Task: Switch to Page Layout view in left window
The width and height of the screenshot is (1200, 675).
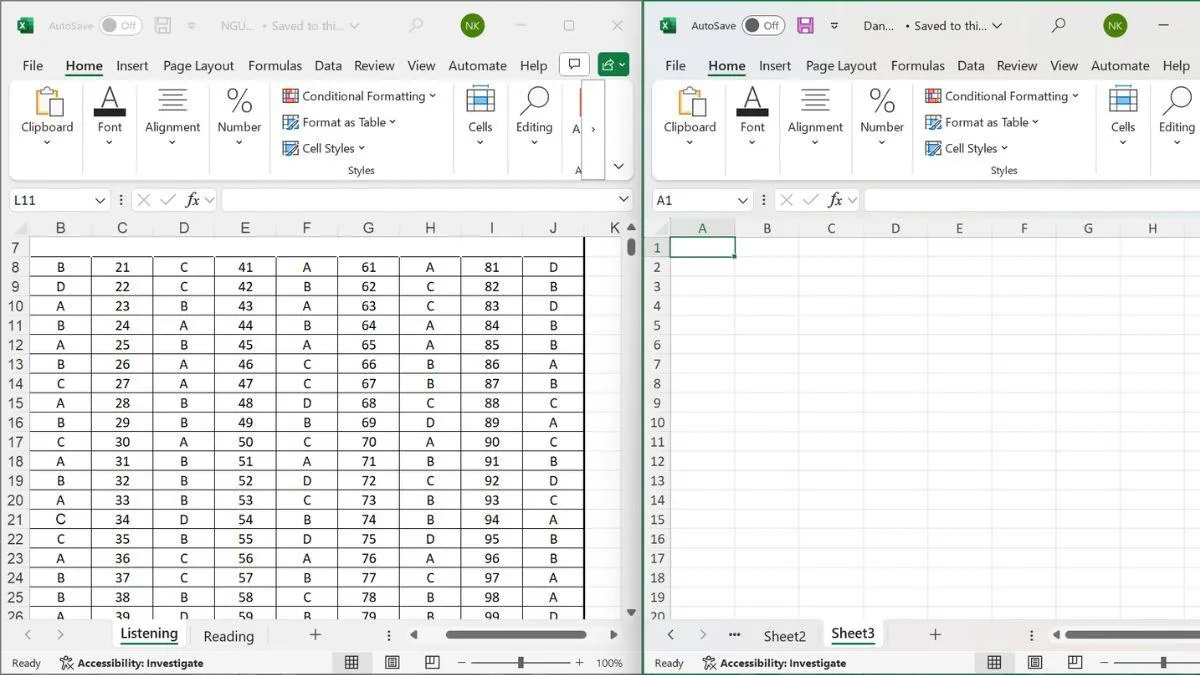Action: coord(392,662)
